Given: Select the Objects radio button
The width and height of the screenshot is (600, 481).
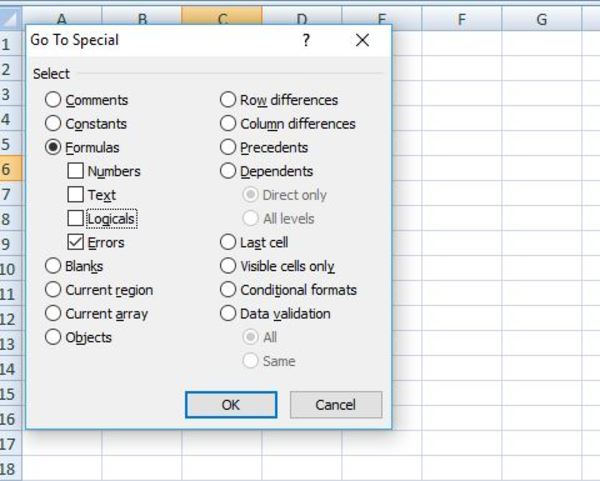Looking at the screenshot, I should (x=53, y=337).
